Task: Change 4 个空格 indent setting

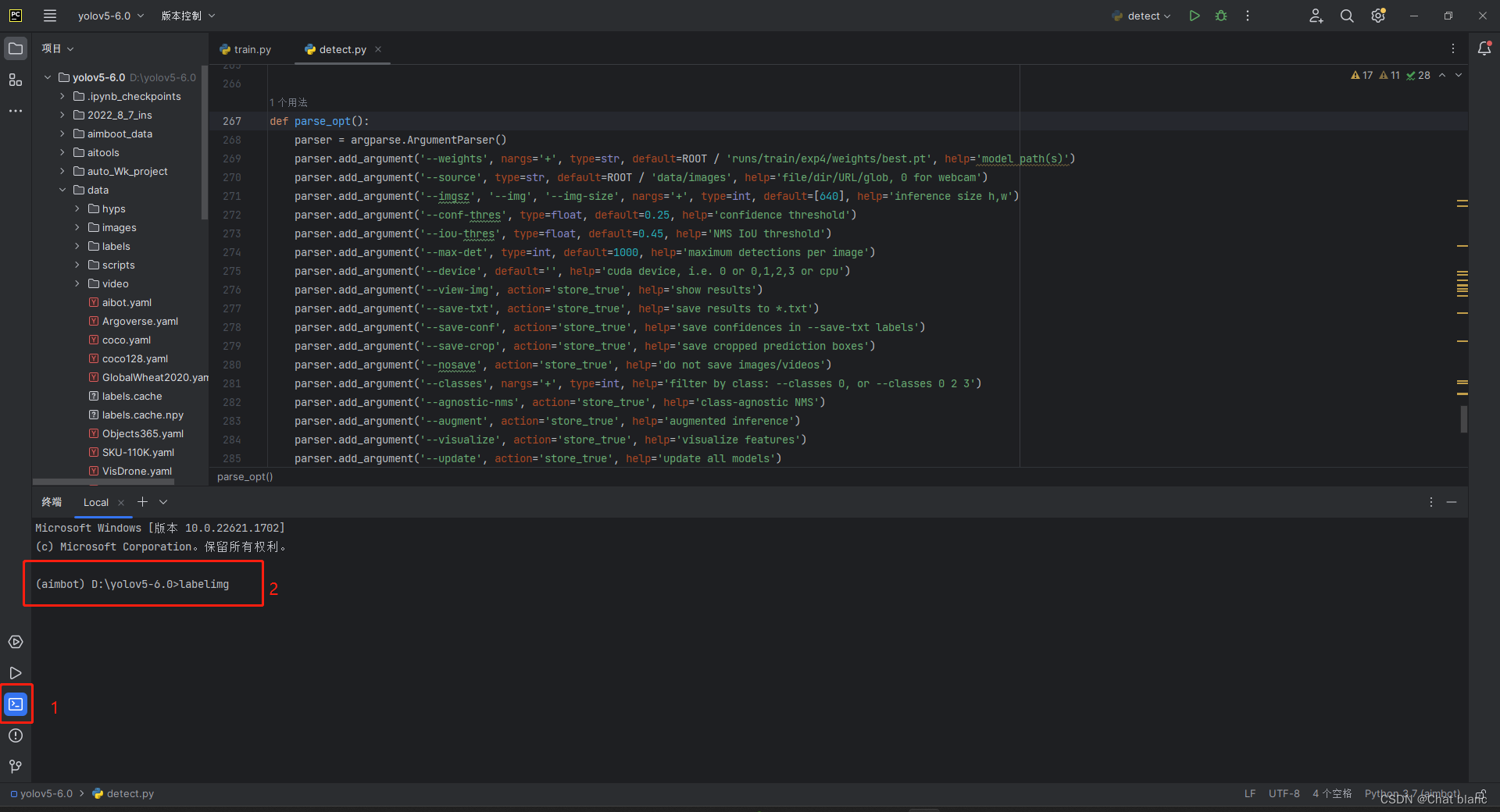Action: (x=1332, y=793)
